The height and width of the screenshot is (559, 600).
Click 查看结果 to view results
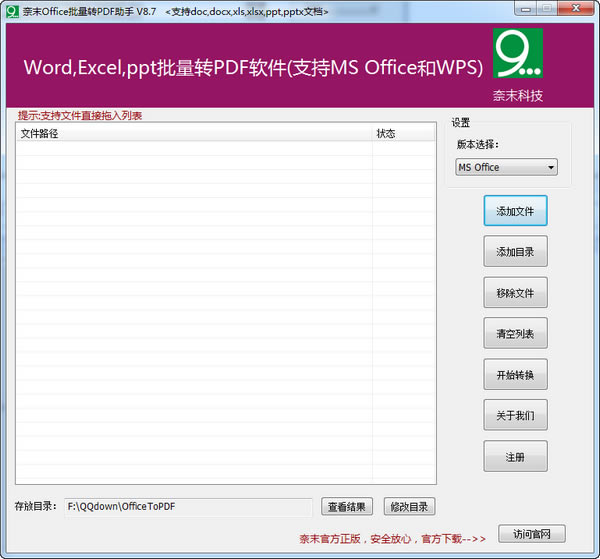[x=347, y=507]
